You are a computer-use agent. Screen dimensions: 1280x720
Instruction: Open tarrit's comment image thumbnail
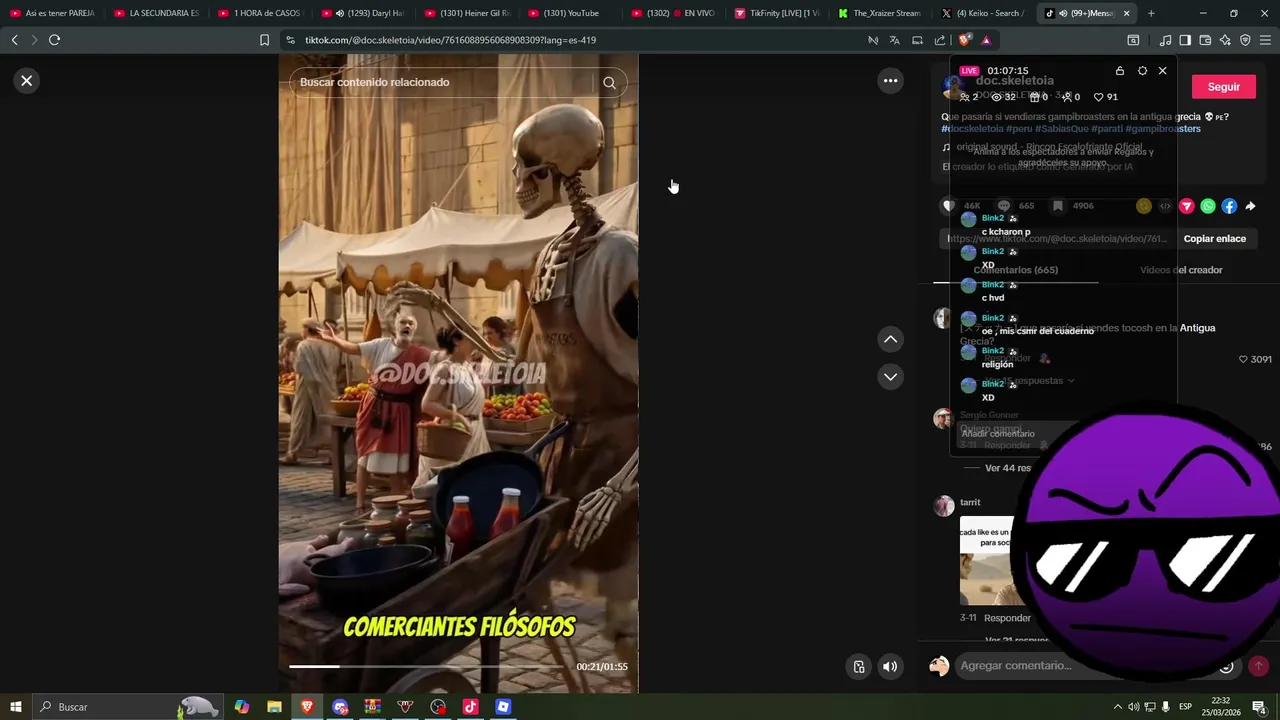(985, 560)
